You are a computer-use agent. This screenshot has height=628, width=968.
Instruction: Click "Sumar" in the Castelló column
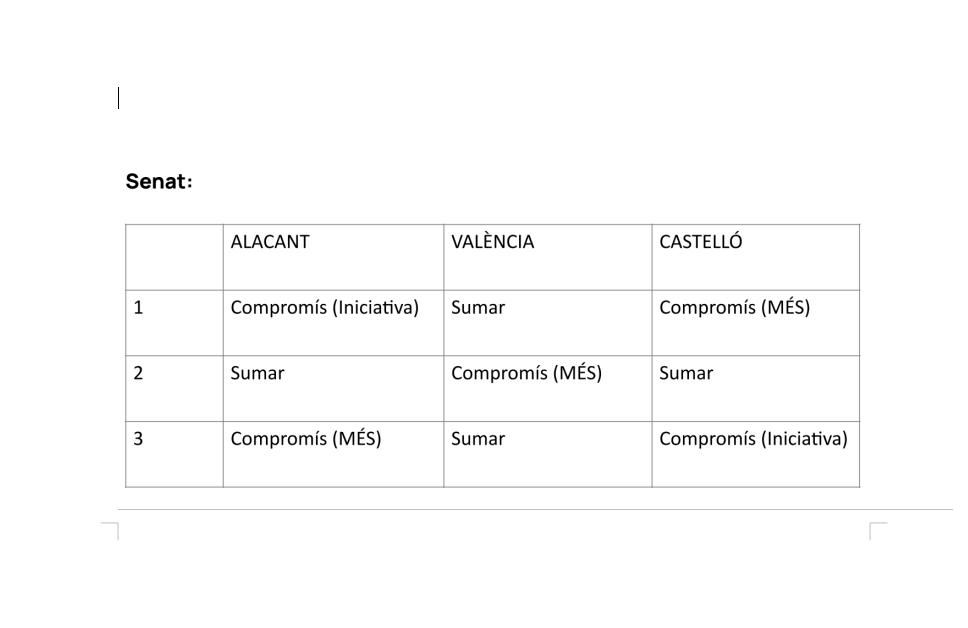tap(686, 374)
